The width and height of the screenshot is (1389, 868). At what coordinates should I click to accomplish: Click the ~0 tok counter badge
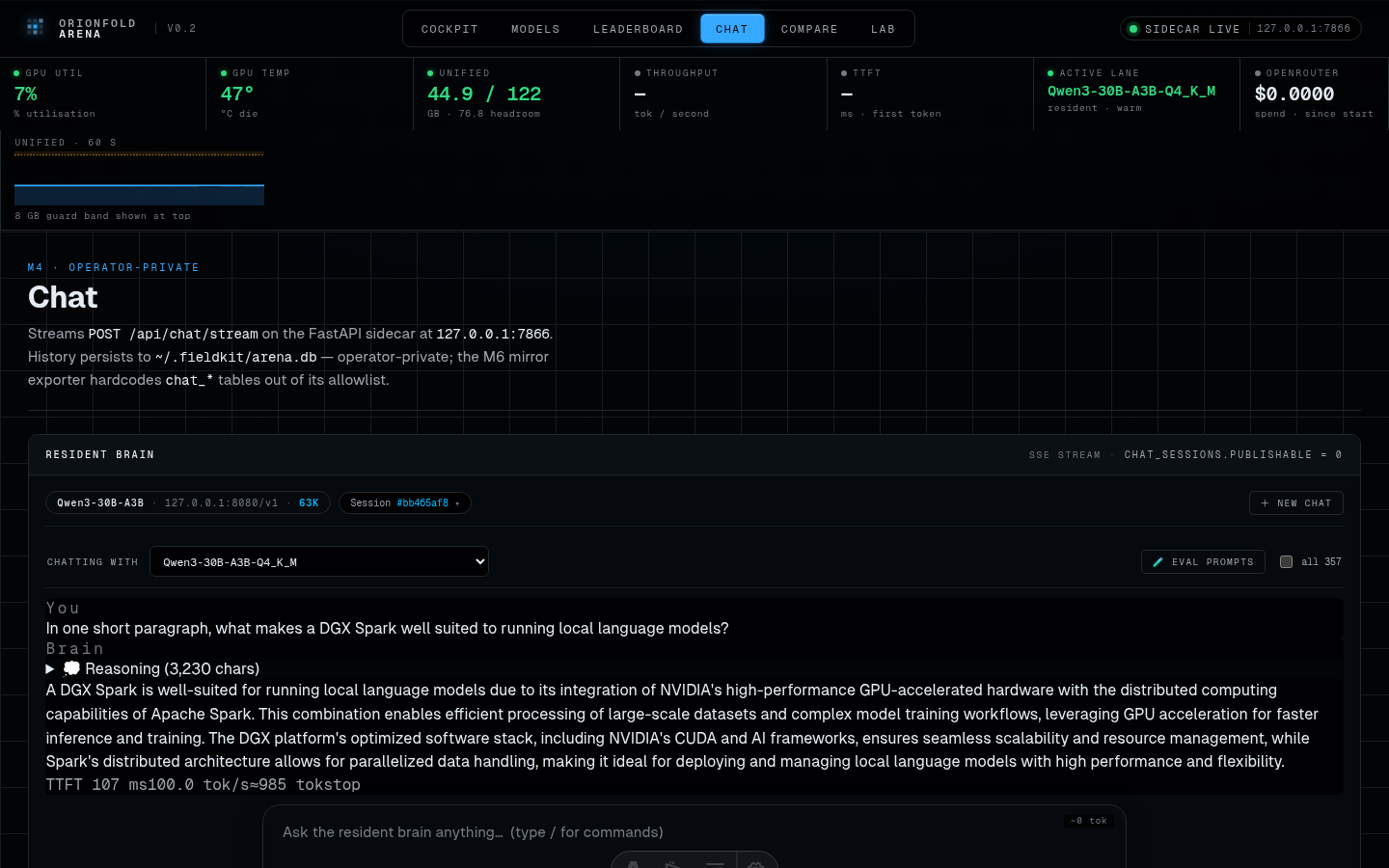[1089, 821]
